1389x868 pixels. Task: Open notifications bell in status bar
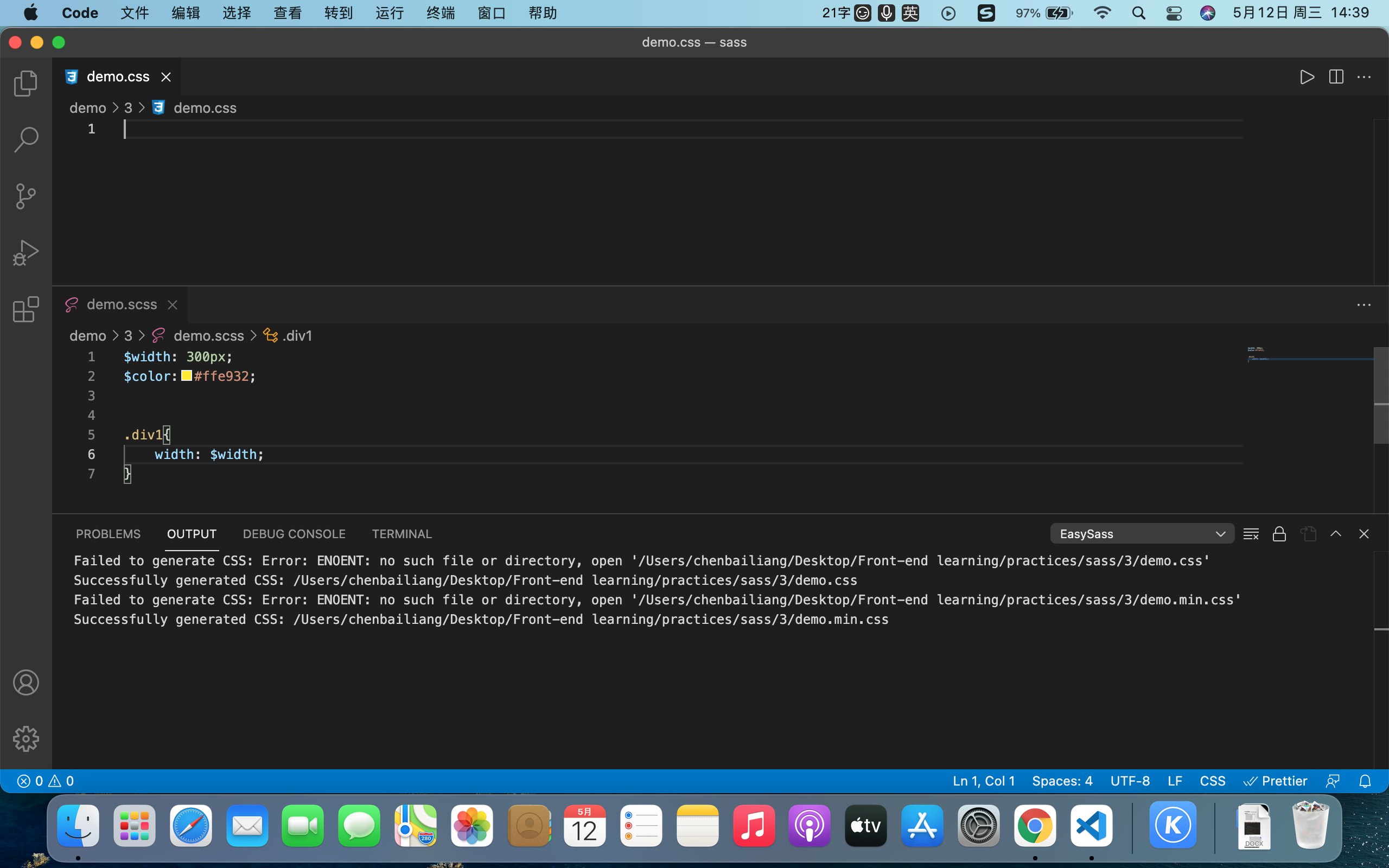(x=1365, y=781)
